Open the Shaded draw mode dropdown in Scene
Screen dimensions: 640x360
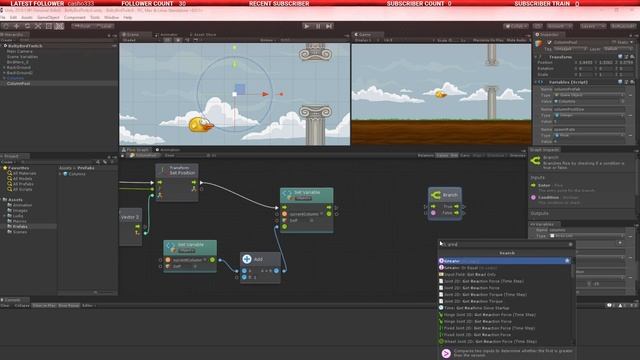click(x=131, y=40)
